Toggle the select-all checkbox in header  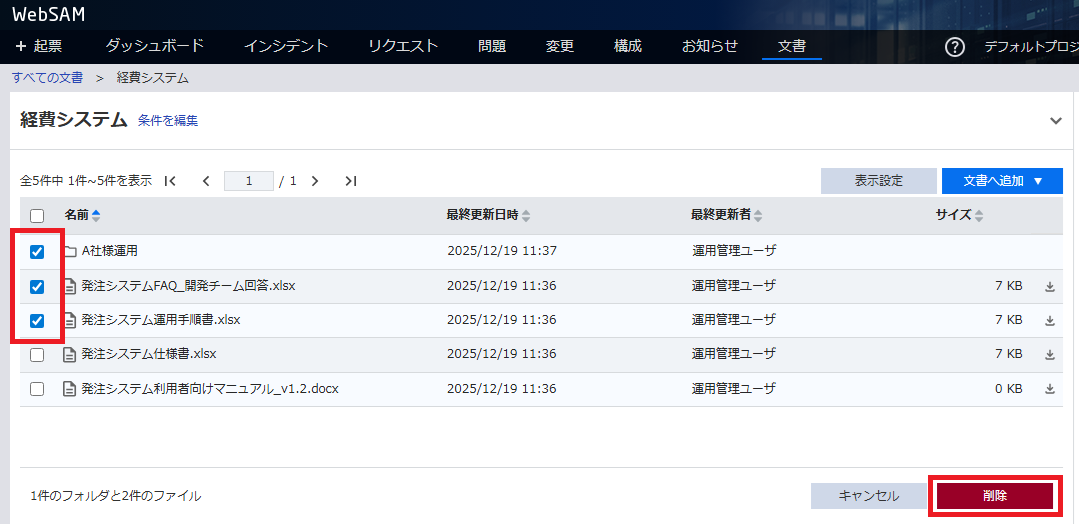click(37, 215)
